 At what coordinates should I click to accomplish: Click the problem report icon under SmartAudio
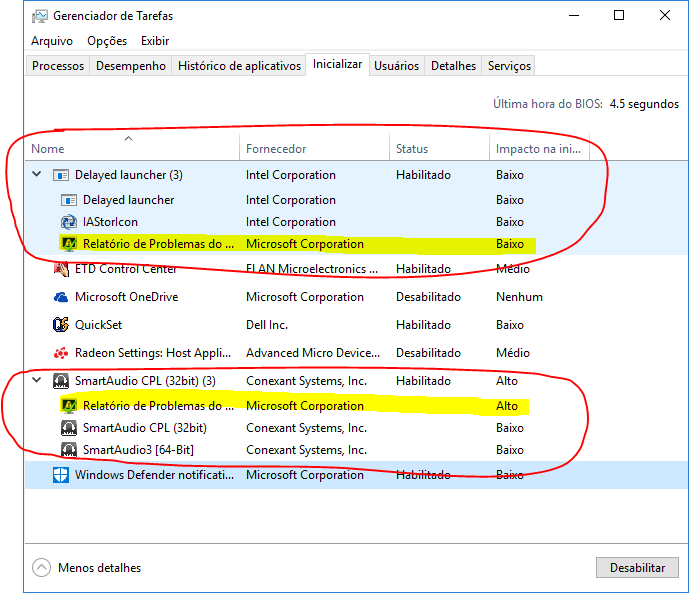pos(69,406)
